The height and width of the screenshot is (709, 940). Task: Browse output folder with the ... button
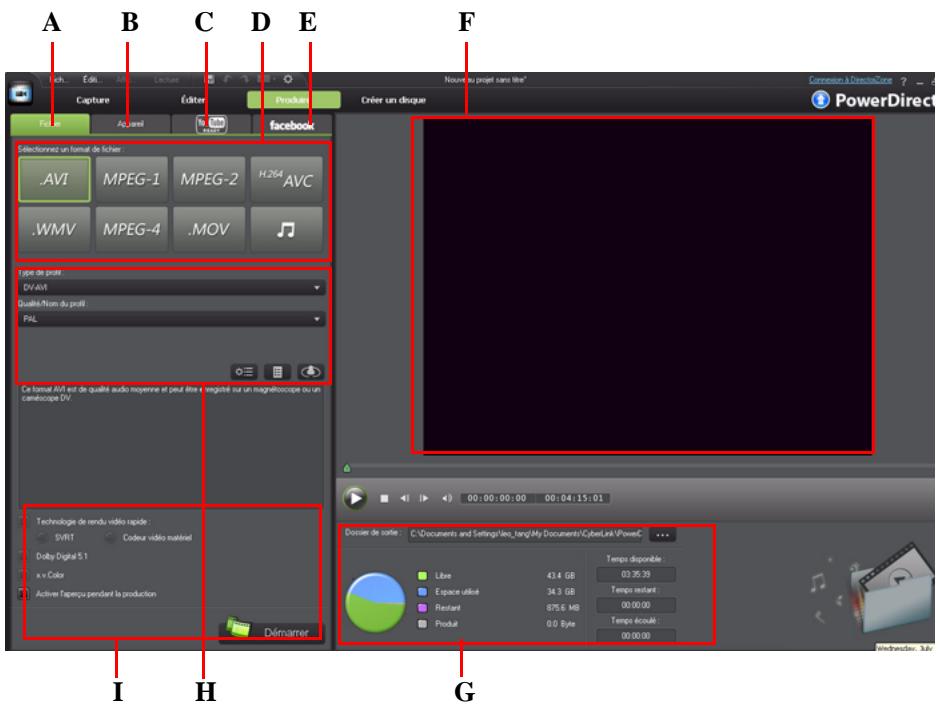tap(662, 534)
